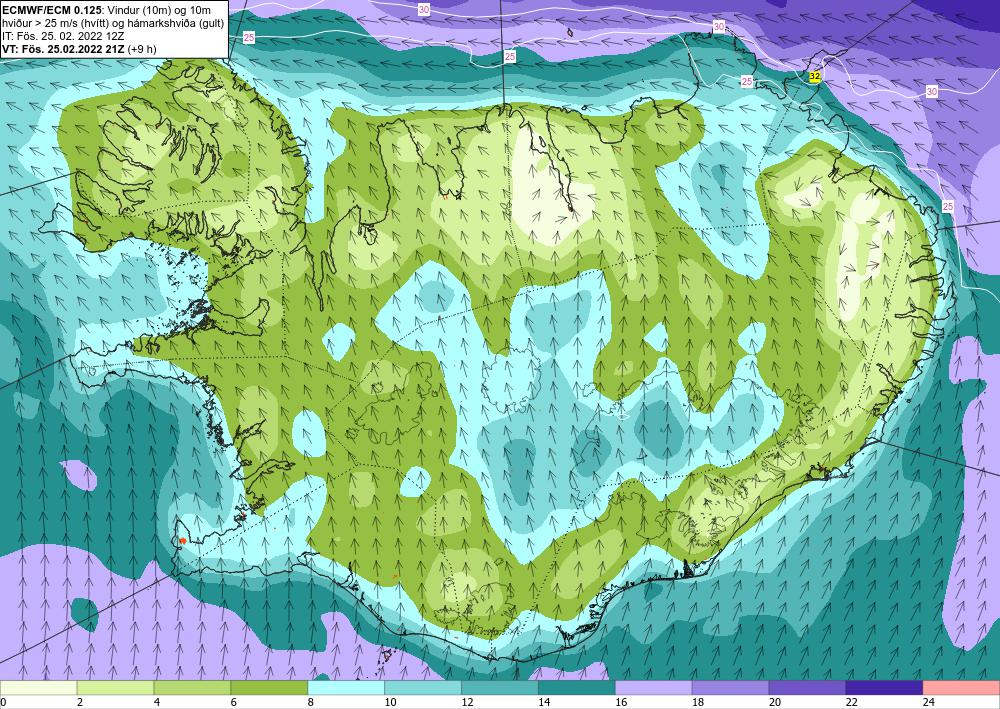Click the VT: Fös. 25.02.2022 21Z line
The width and height of the screenshot is (1000, 709).
click(x=64, y=48)
